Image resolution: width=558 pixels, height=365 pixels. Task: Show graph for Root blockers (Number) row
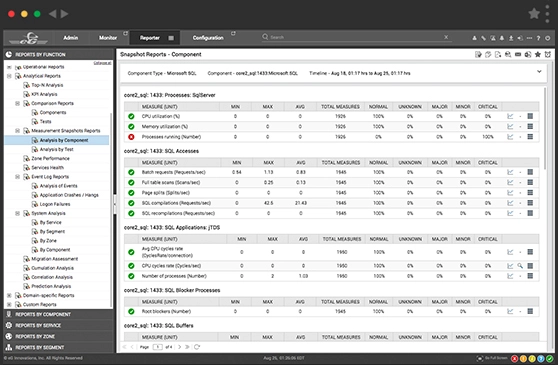point(510,311)
